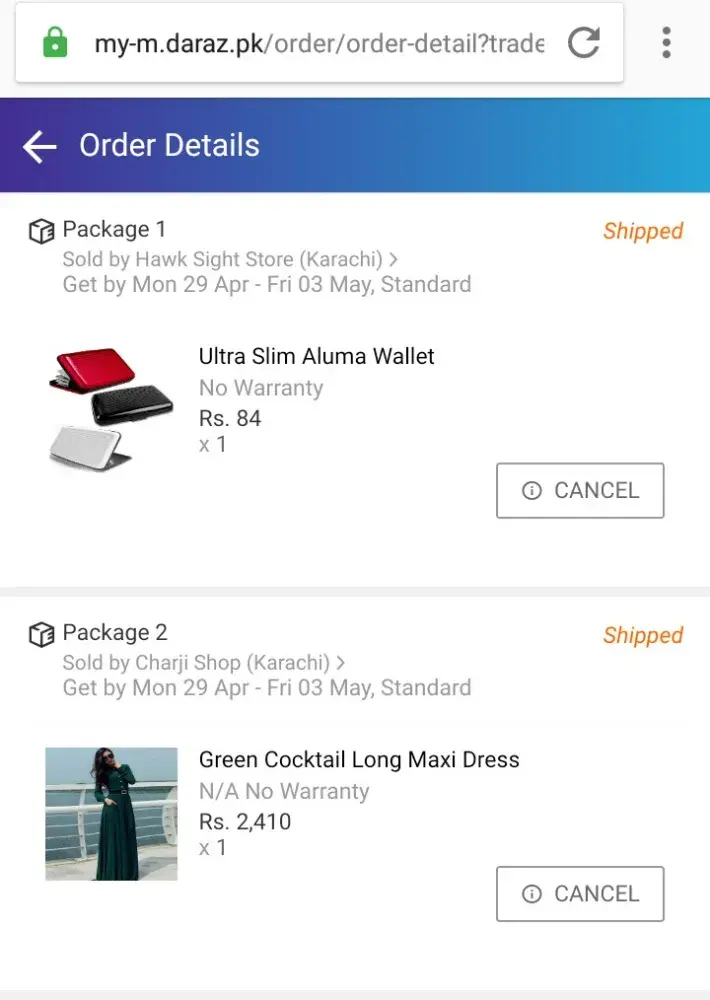Open the Green Cocktail Long Maxi Dress title
The height and width of the screenshot is (1000, 710).
tap(359, 759)
